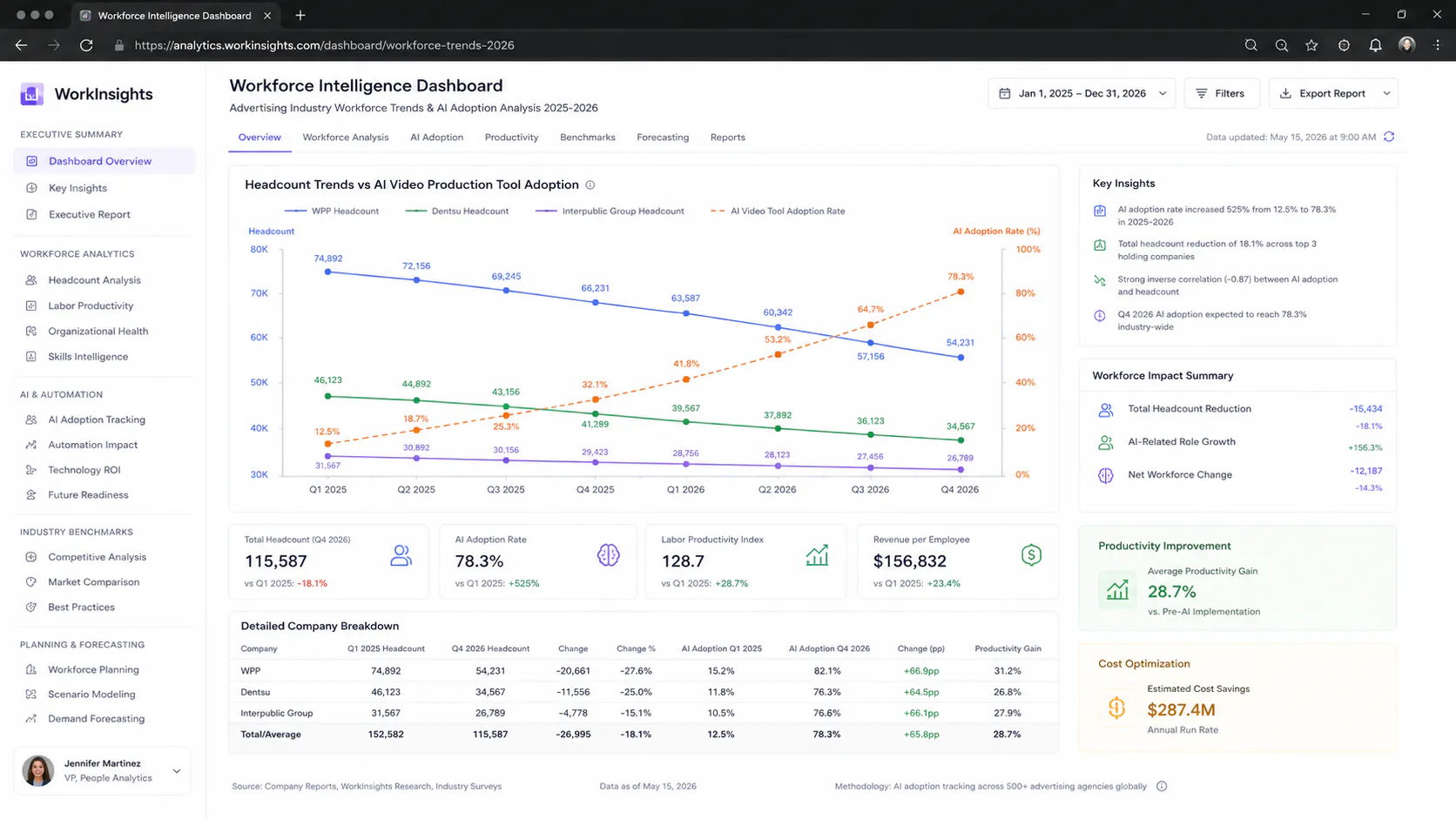Image resolution: width=1456 pixels, height=819 pixels.
Task: Toggle WPP Headcount series in legend
Action: 332,211
